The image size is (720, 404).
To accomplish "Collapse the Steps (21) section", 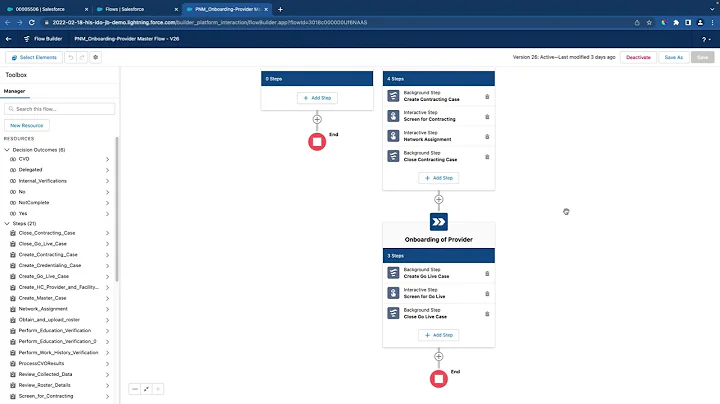I will [x=7, y=224].
